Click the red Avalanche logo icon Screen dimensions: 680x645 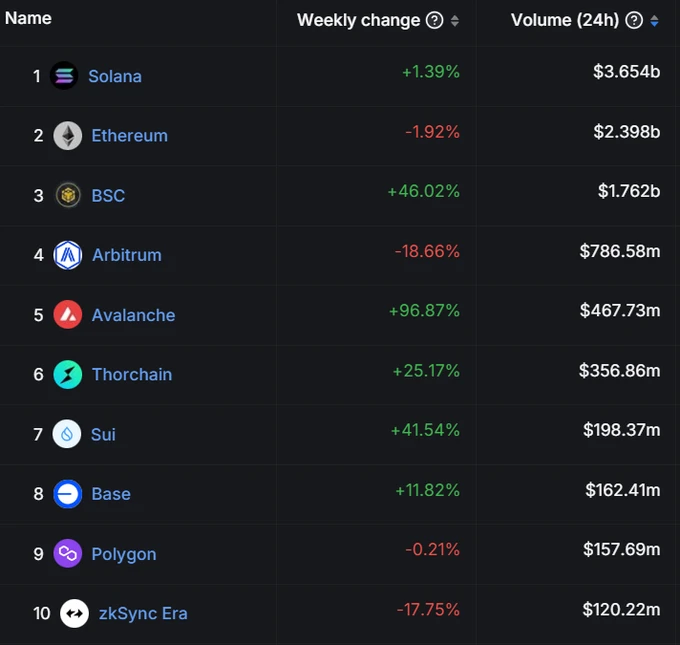coord(68,315)
